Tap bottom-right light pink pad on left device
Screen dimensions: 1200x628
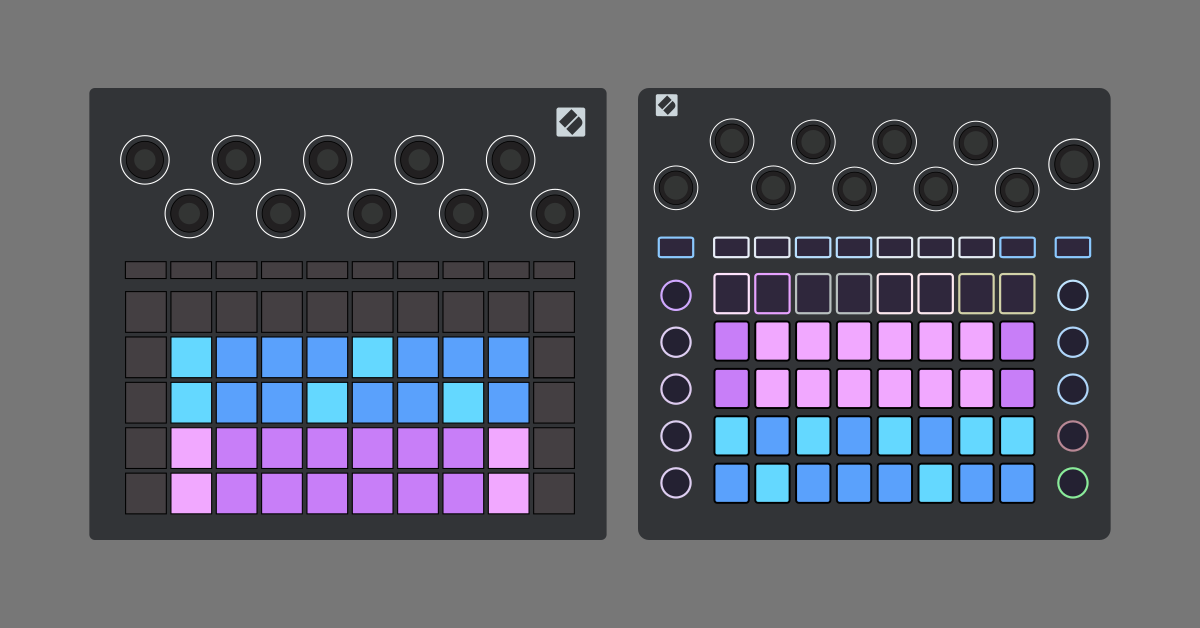tap(508, 493)
